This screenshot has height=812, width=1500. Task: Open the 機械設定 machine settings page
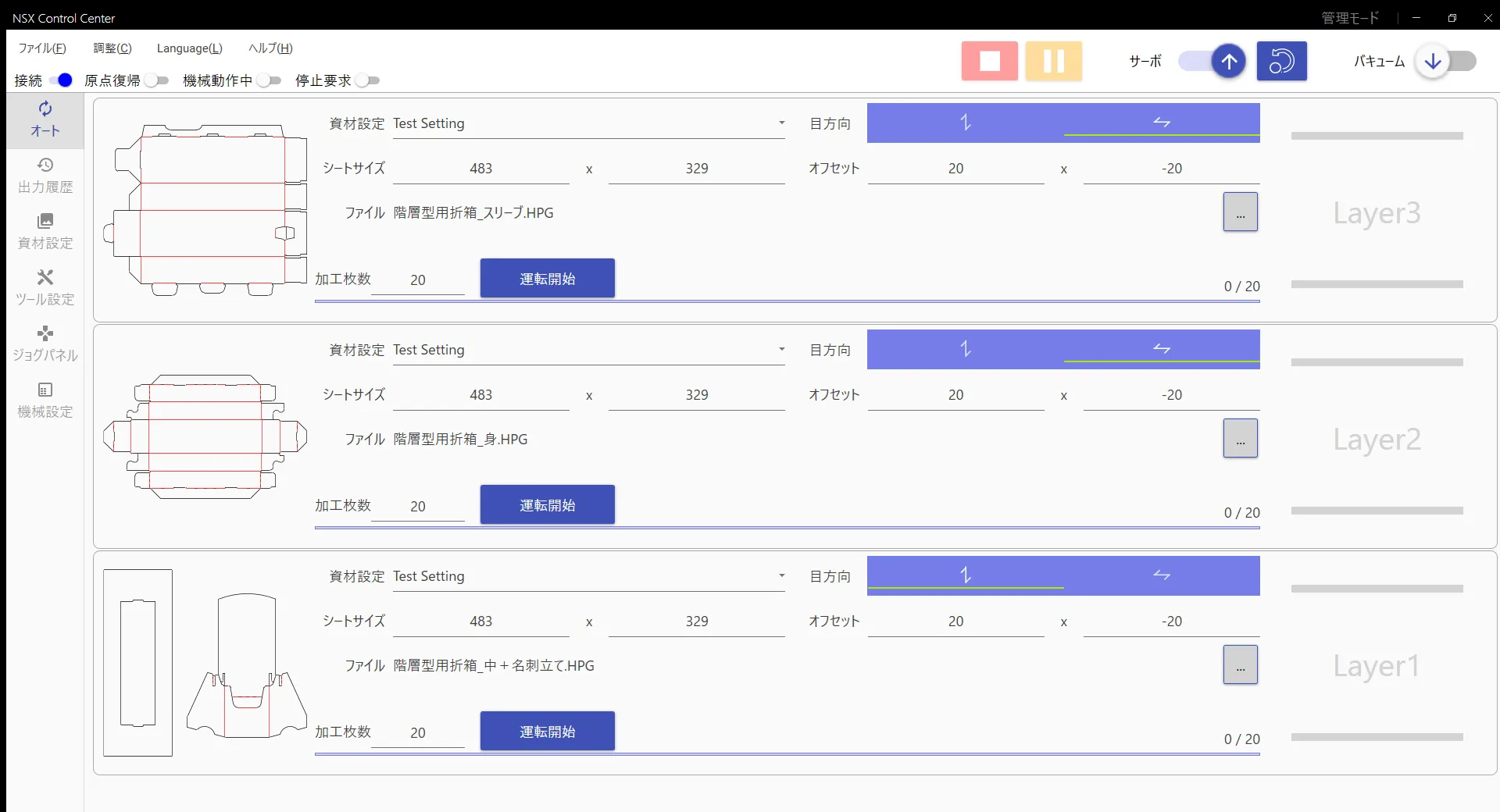click(45, 401)
